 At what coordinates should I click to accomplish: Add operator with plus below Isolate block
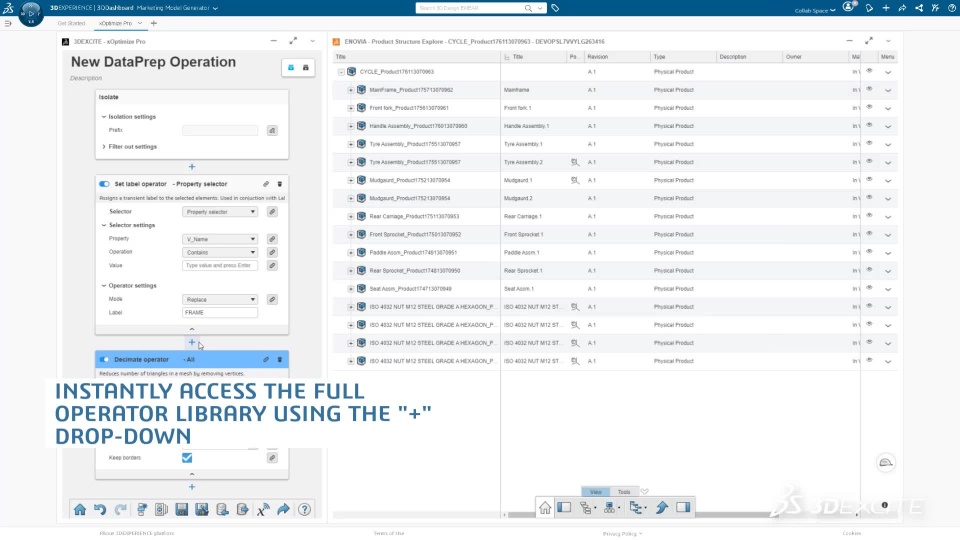pyautogui.click(x=192, y=167)
